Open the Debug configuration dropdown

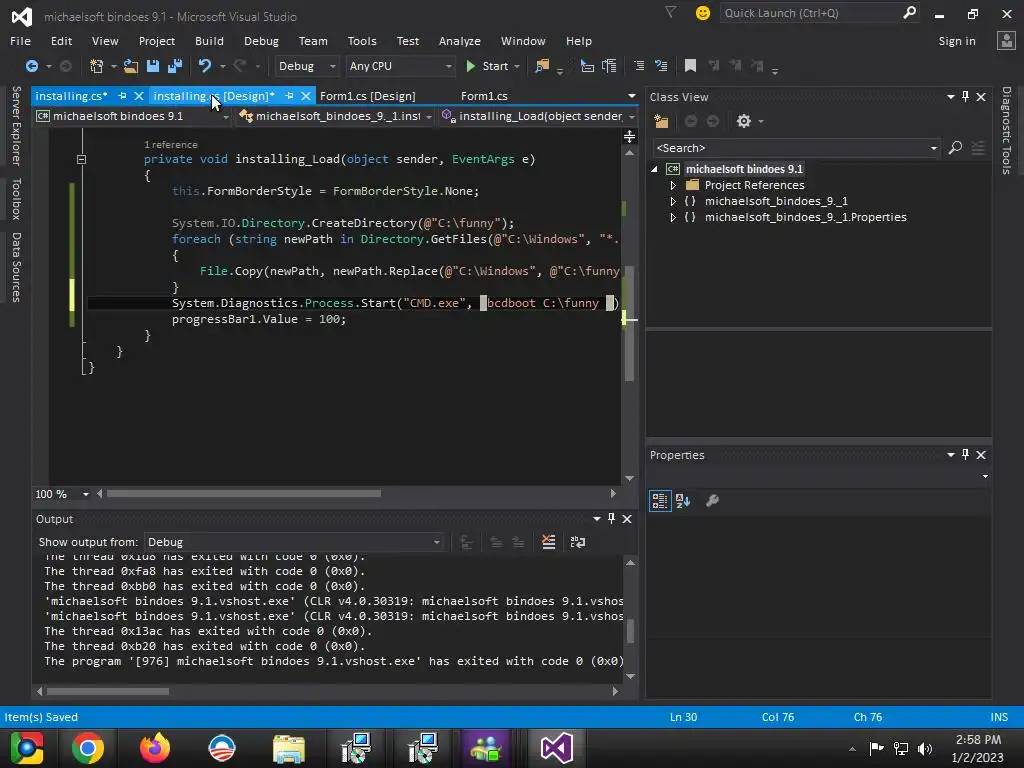tap(306, 66)
